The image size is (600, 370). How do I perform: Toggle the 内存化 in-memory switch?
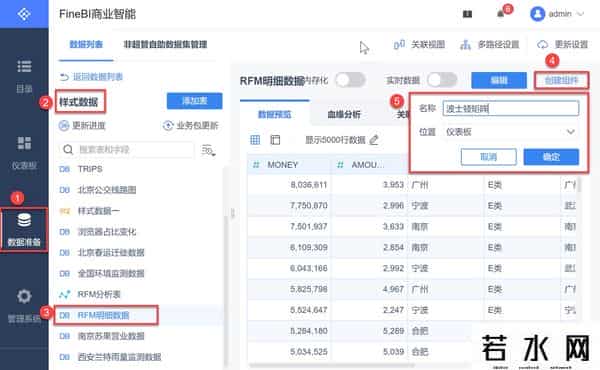tap(350, 80)
